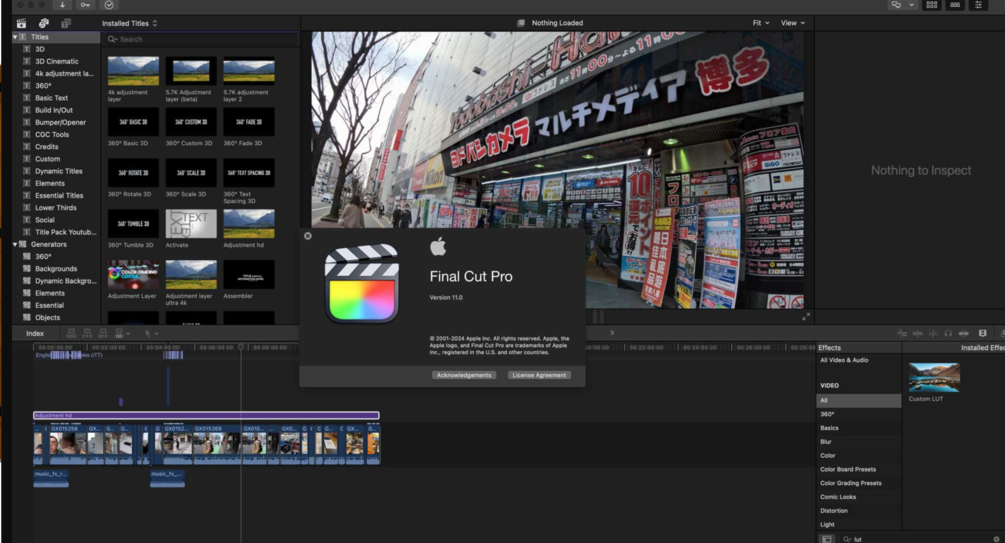Screen dimensions: 1005x543
Task: Open the timeline Index button
Action: tap(35, 333)
